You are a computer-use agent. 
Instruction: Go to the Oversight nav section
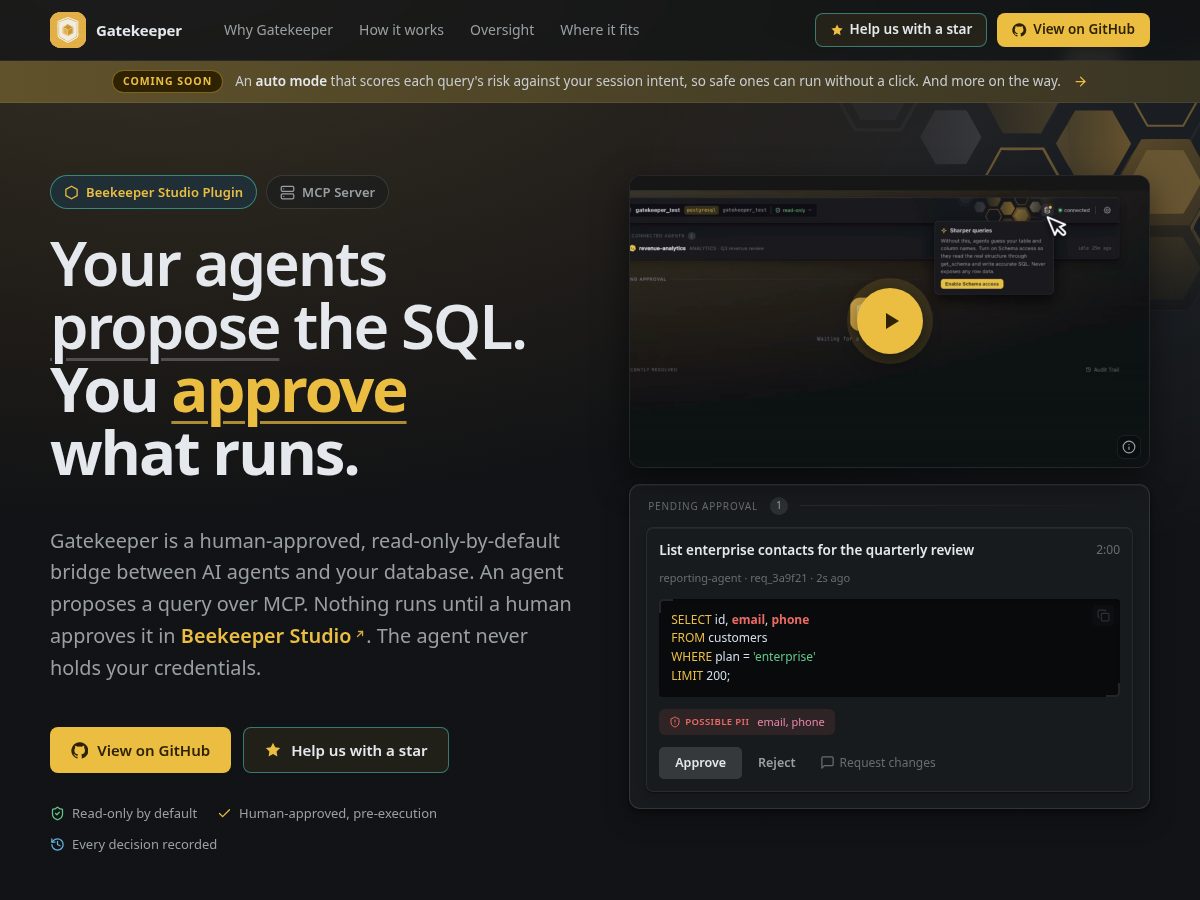502,30
